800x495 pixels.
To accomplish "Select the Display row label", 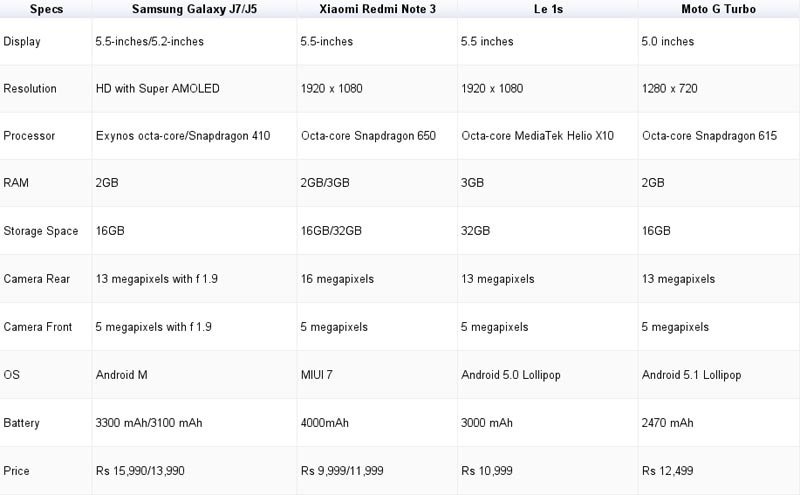I will 22,42.
